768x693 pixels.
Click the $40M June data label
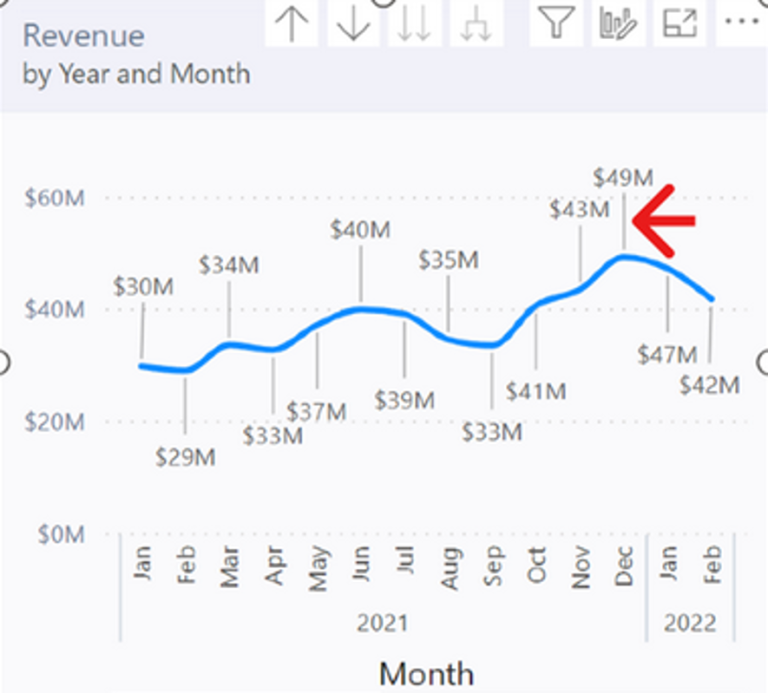coord(360,230)
